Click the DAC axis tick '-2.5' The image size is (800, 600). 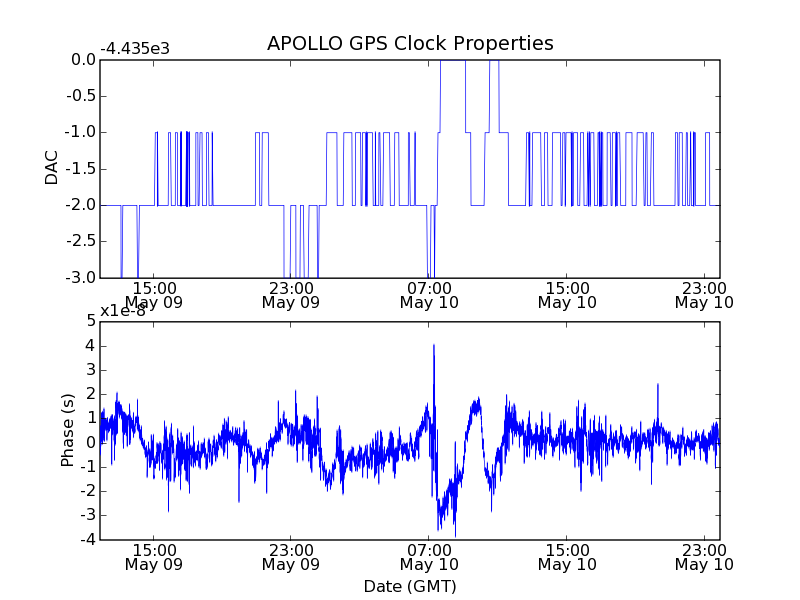coord(81,241)
